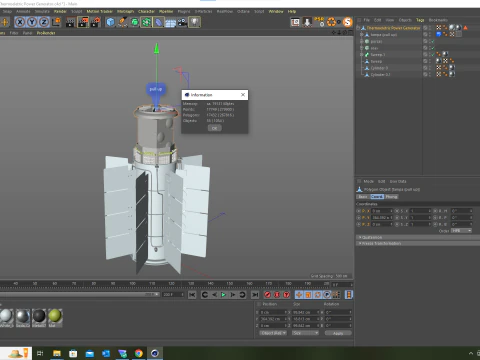Select the spline Pen tool

point(122,22)
